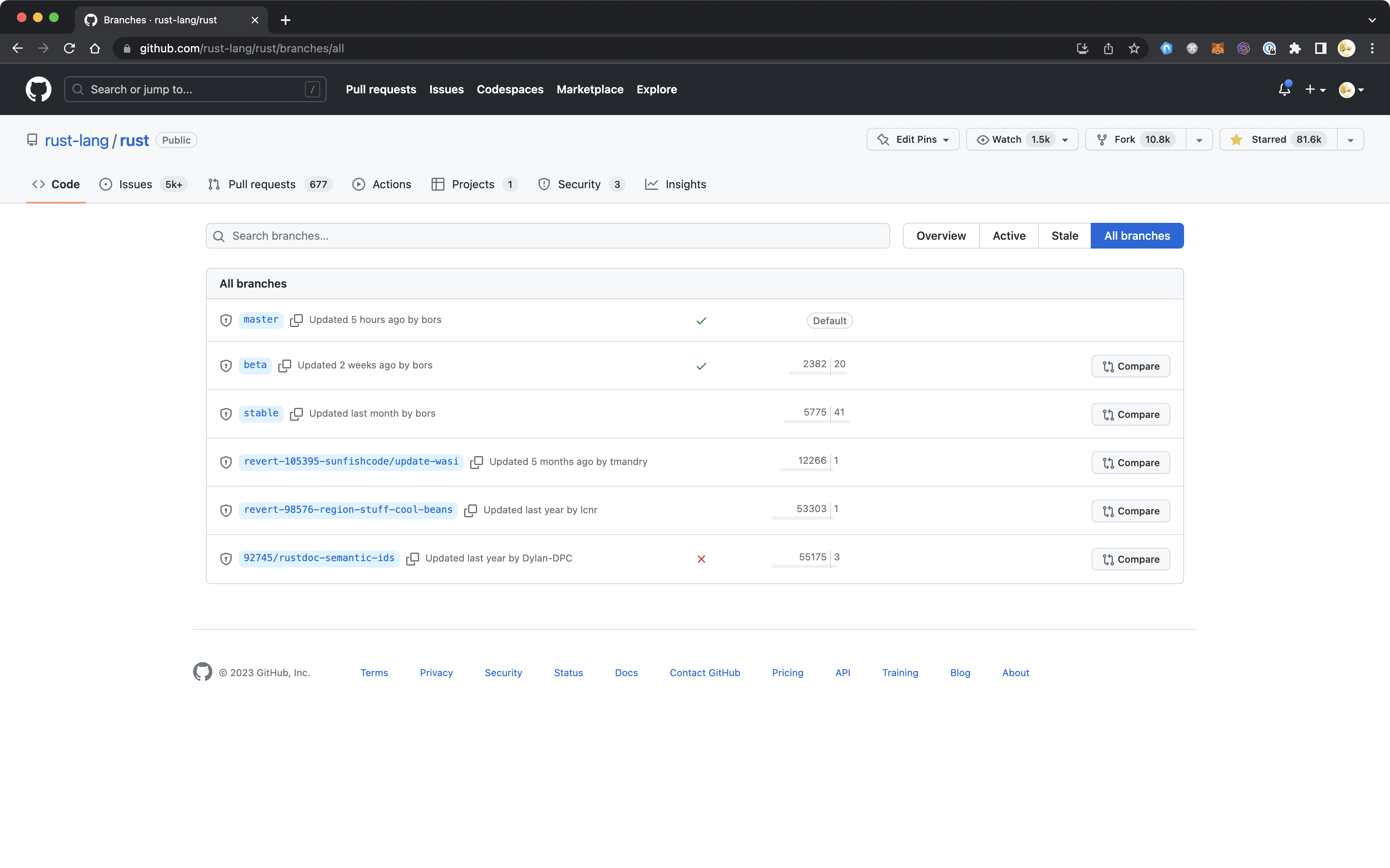Copy the revert-98576-region-stuff-cool-beans branch name

pyautogui.click(x=471, y=510)
